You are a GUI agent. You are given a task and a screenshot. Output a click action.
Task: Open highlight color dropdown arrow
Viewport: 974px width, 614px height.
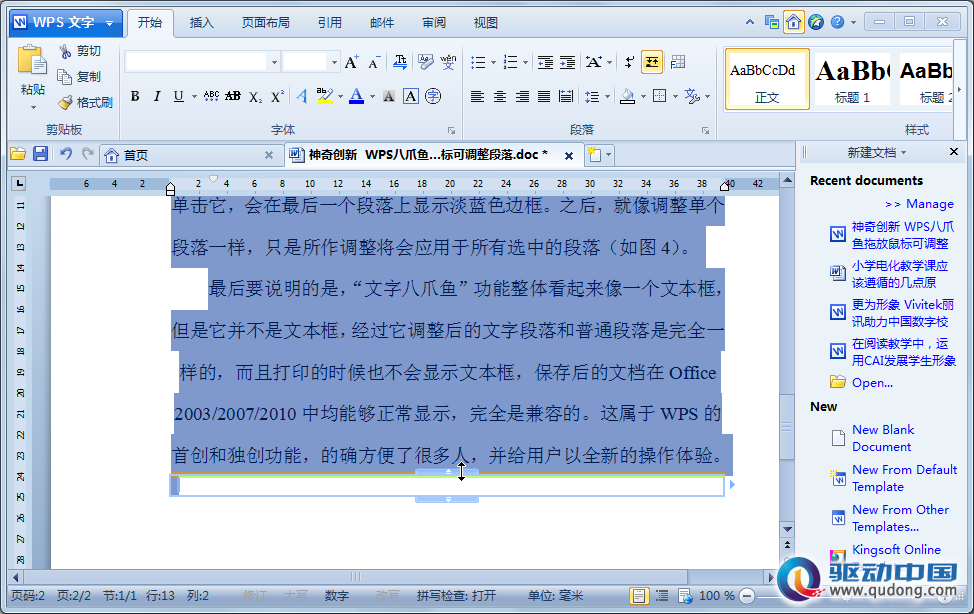[340, 96]
